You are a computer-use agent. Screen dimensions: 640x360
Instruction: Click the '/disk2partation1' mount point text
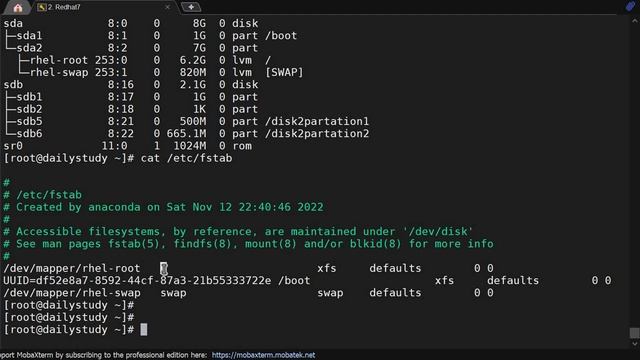tap(317, 121)
